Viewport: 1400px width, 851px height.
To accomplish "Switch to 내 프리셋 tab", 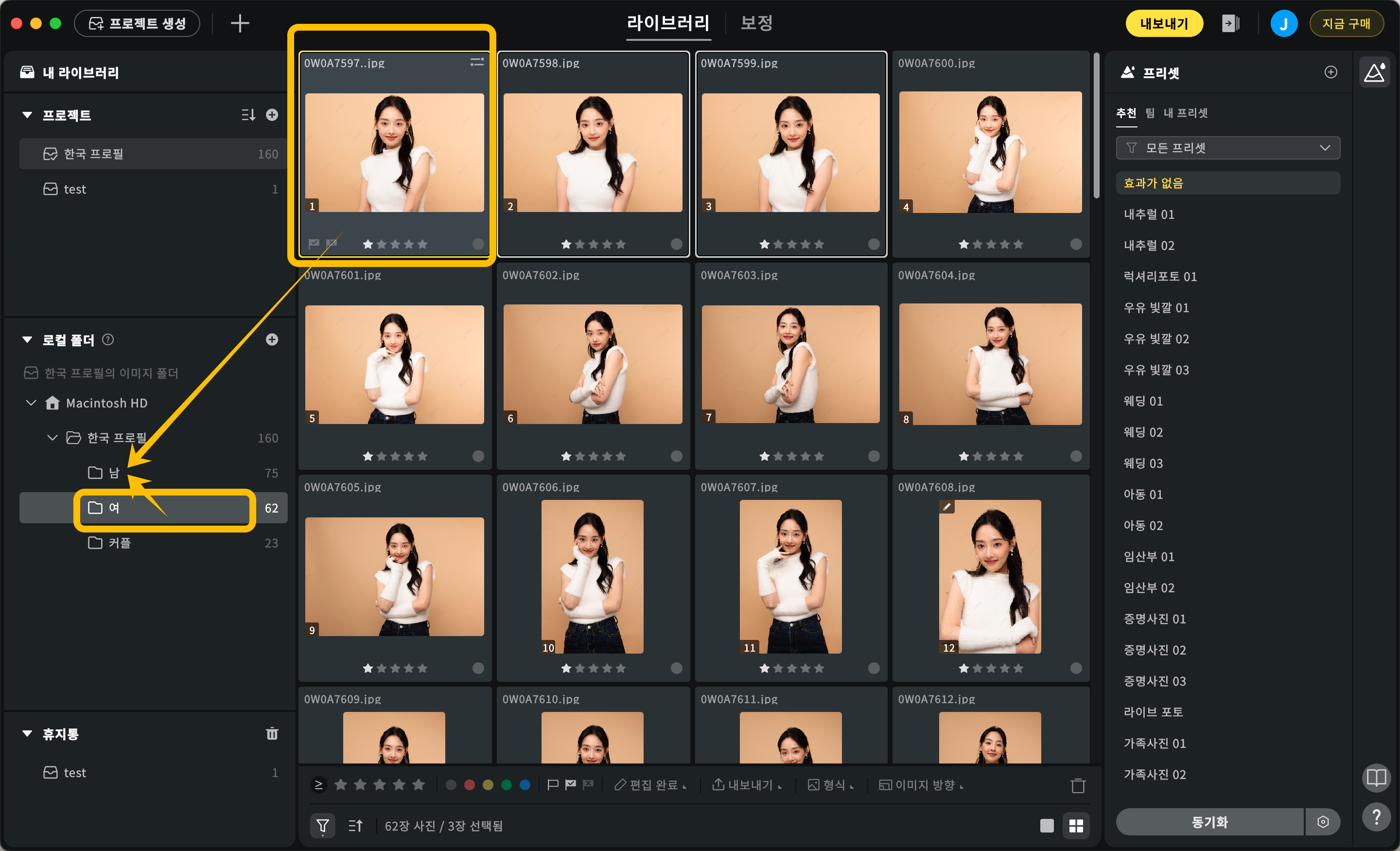I will 1186,112.
